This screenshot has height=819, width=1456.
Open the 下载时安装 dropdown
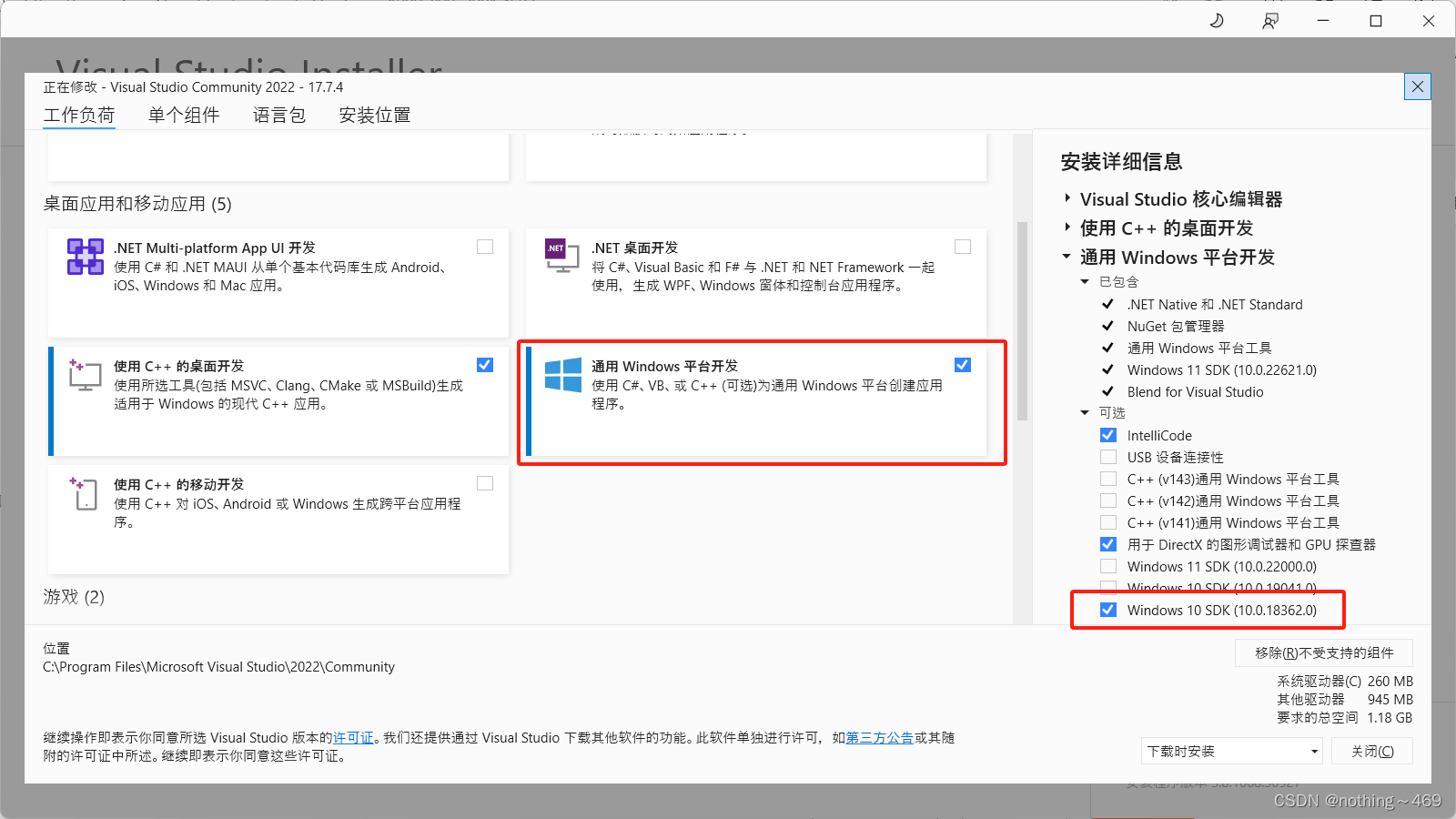pyautogui.click(x=1230, y=751)
